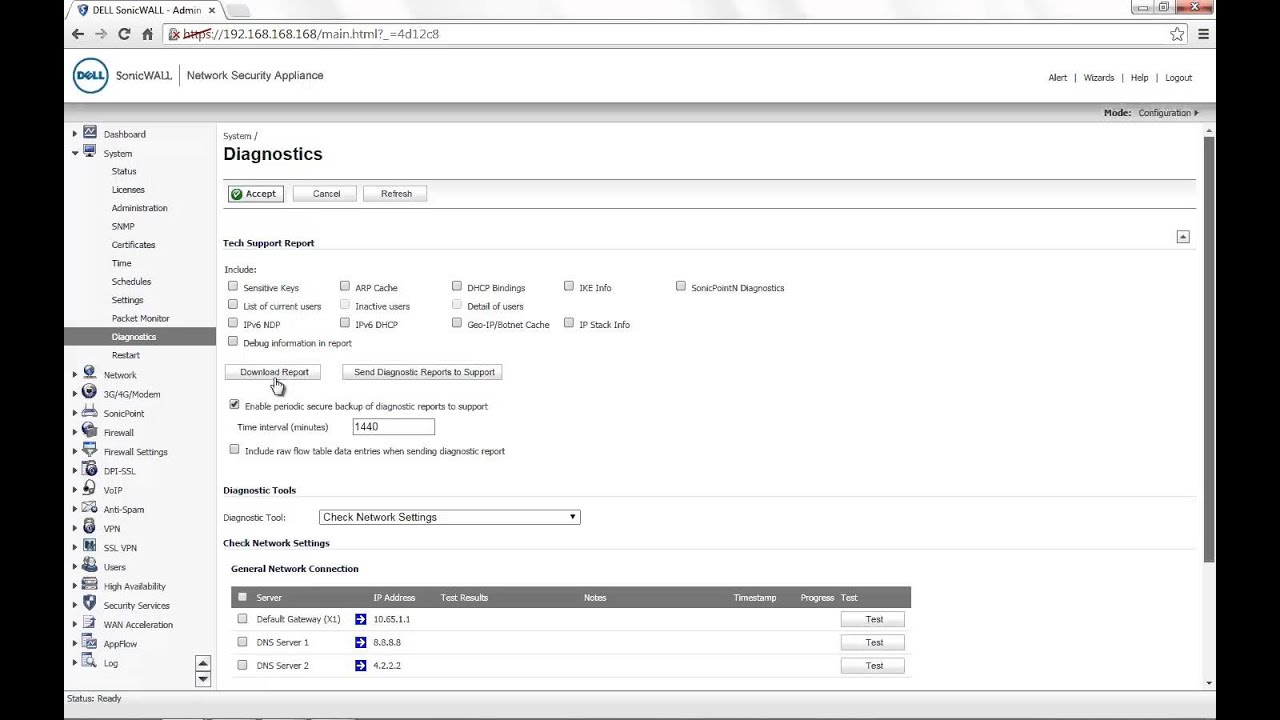1280x720 pixels.
Task: Open the Dashboard section icon in sidebar
Action: (90, 133)
